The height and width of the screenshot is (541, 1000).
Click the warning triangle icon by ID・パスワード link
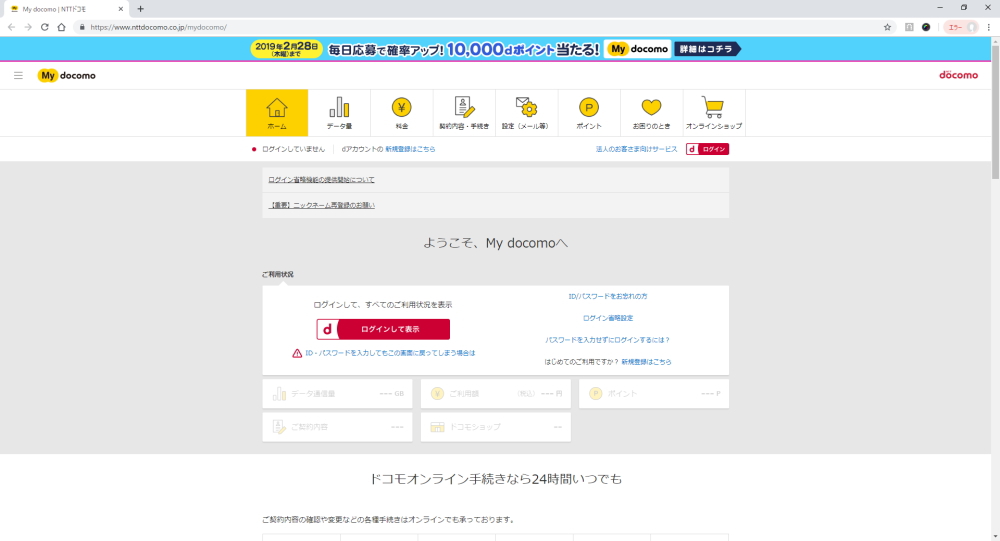pos(297,353)
